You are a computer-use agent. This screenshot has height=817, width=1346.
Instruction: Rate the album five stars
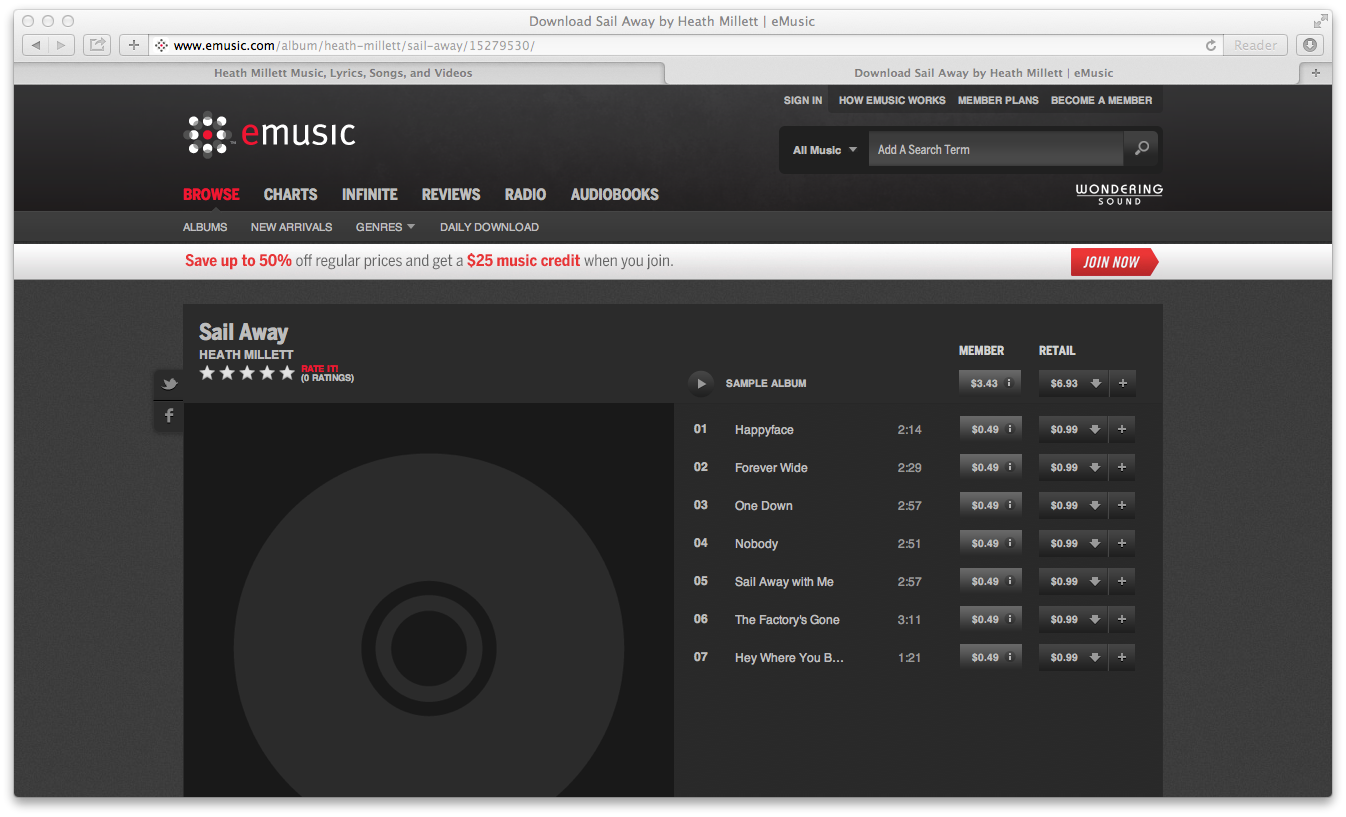pos(287,373)
